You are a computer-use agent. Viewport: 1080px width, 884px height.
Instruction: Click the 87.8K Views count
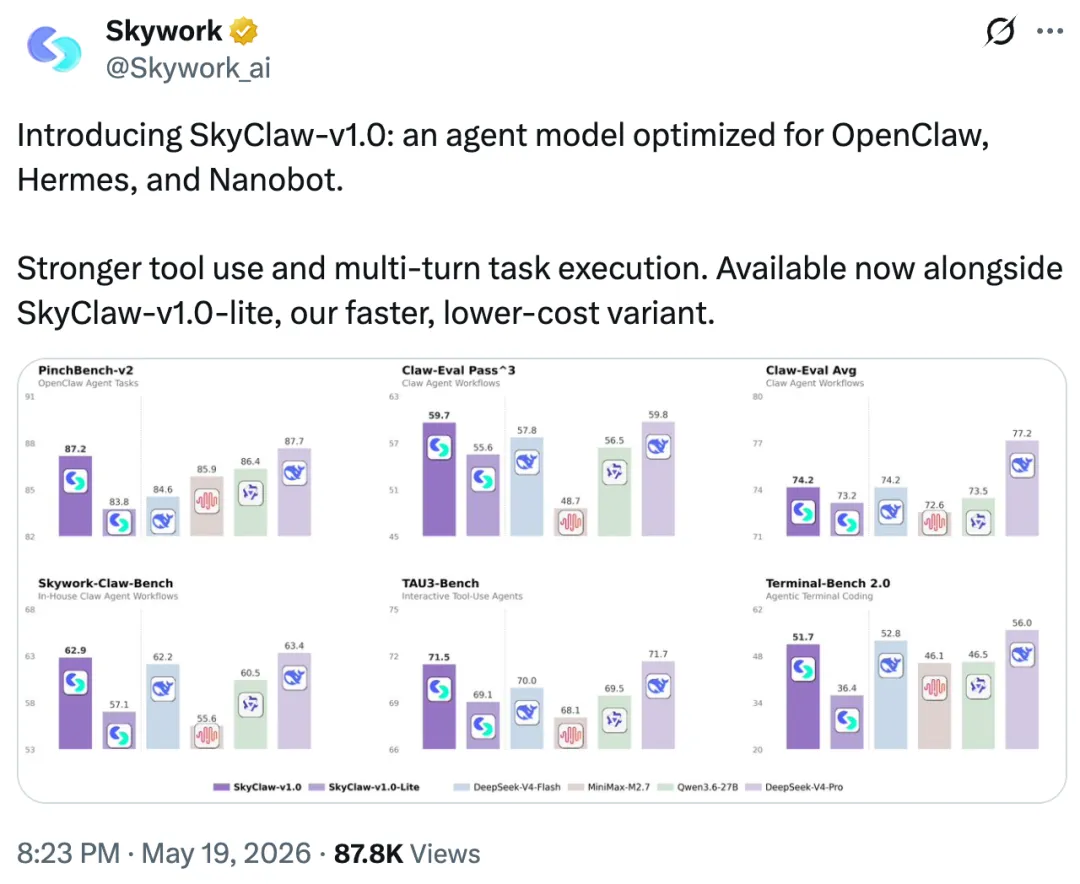pos(407,853)
